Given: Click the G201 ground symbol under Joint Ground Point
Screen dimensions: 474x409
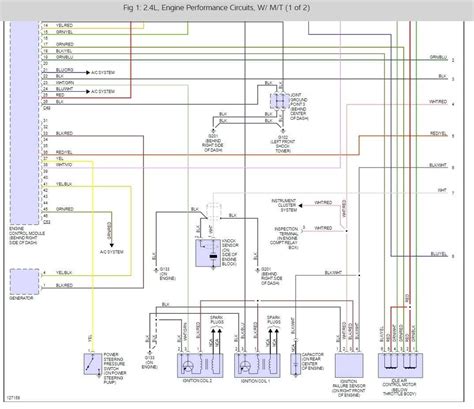Looking at the screenshot, I should coord(213,132).
